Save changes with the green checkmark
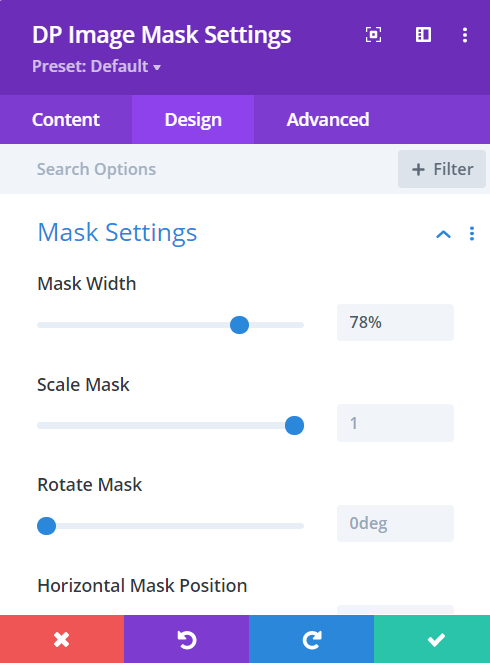This screenshot has height=663, width=490. (x=432, y=639)
